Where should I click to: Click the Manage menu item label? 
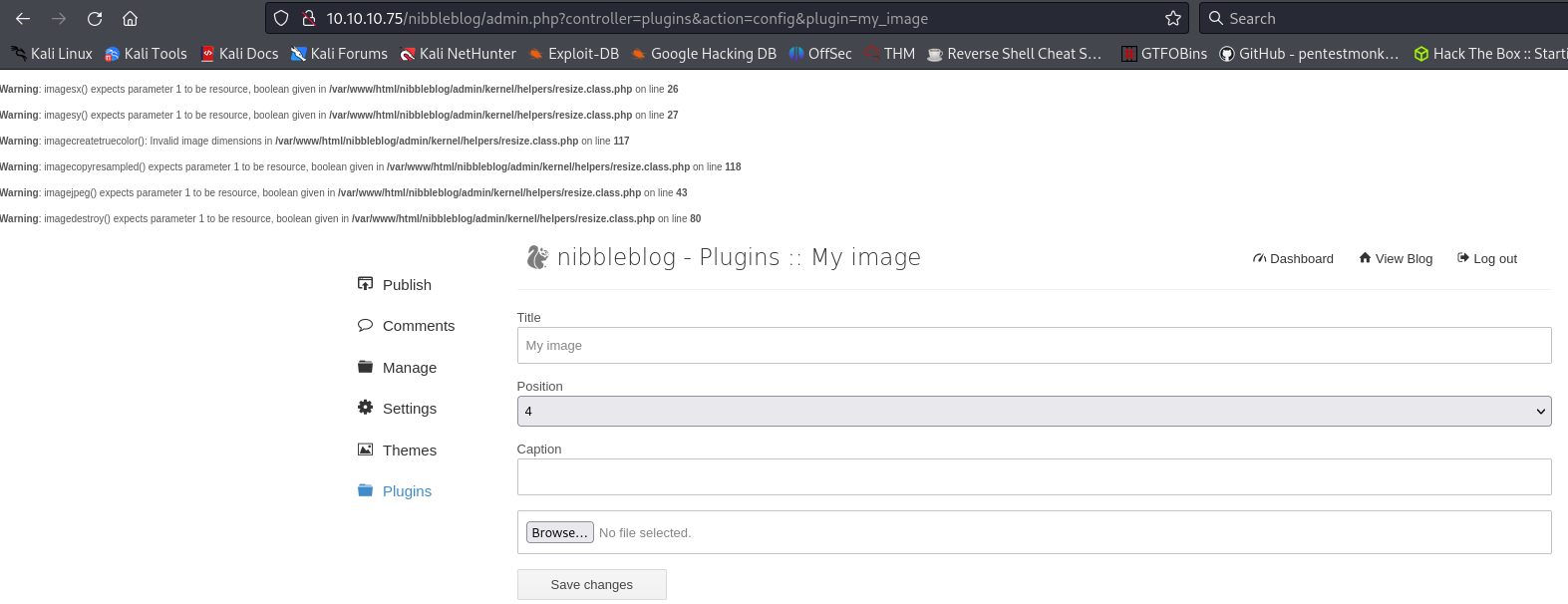tap(410, 368)
